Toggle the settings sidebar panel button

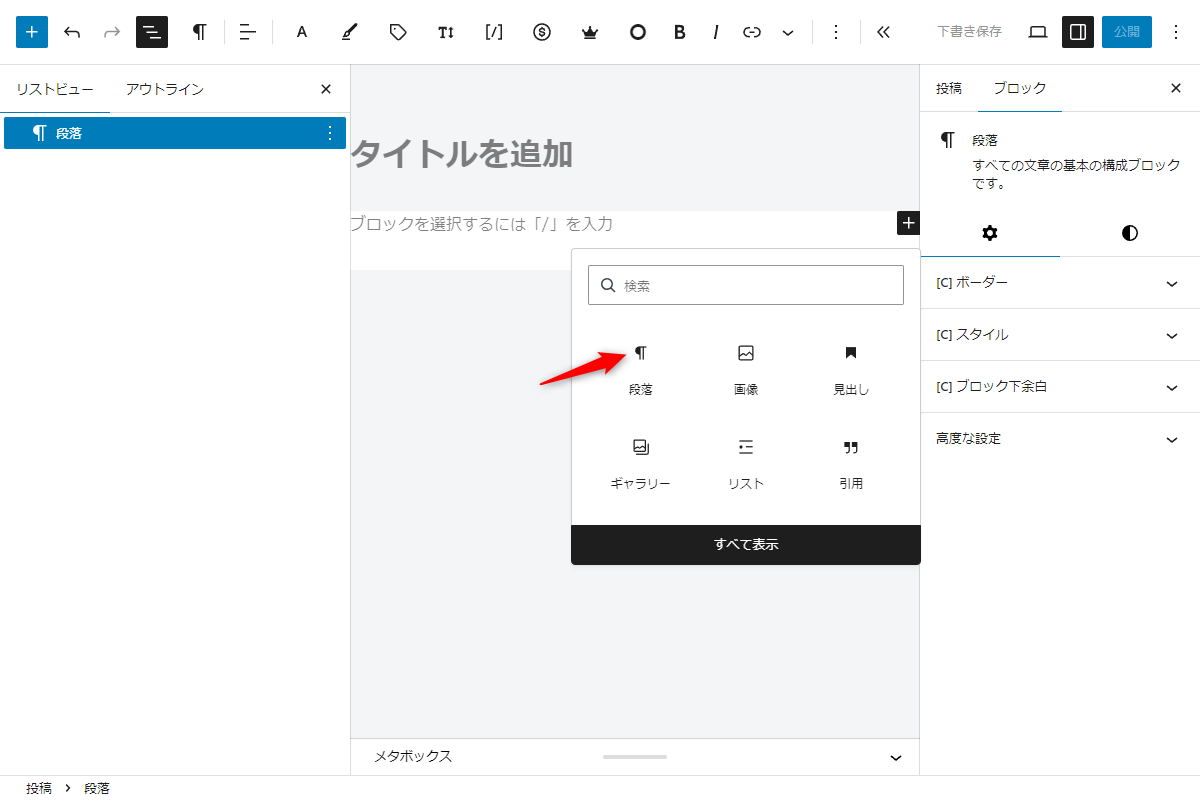1078,32
